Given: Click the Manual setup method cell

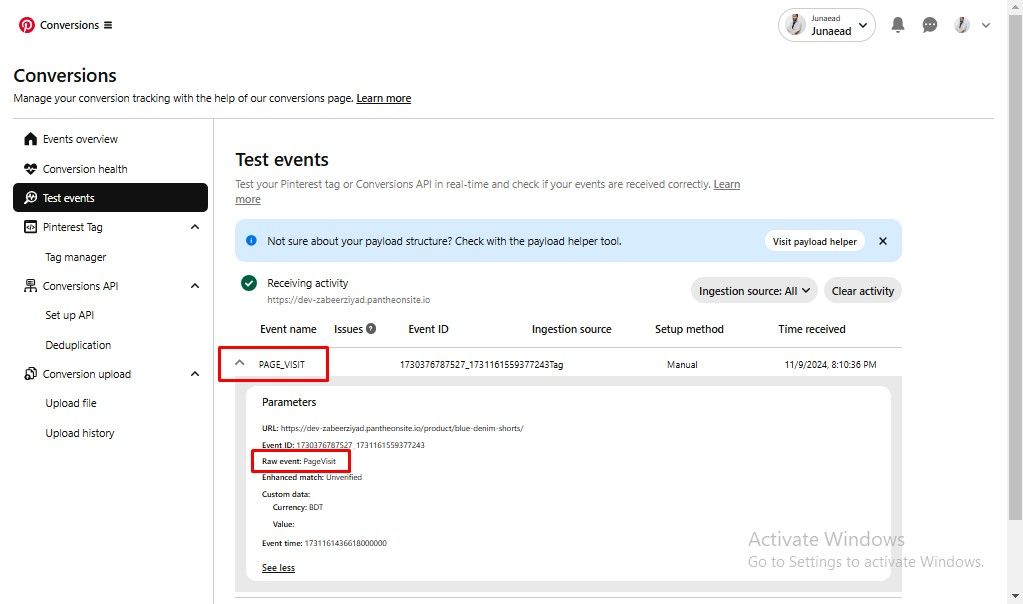Looking at the screenshot, I should click(682, 365).
